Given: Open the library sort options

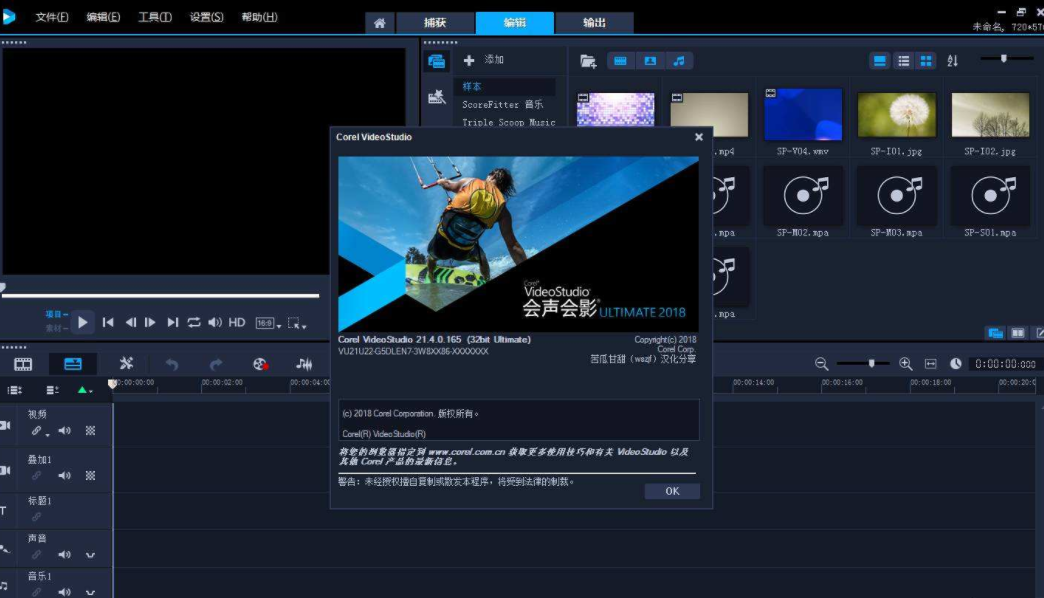Looking at the screenshot, I should pos(953,61).
